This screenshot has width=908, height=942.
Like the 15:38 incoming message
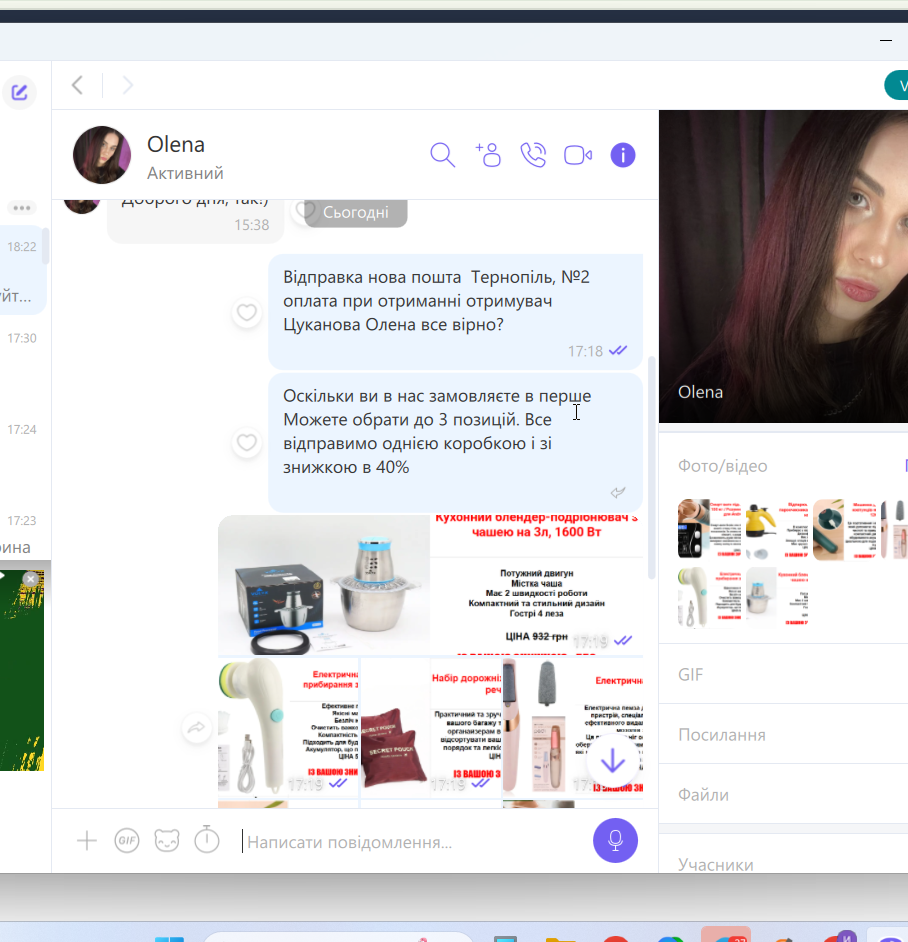click(305, 210)
